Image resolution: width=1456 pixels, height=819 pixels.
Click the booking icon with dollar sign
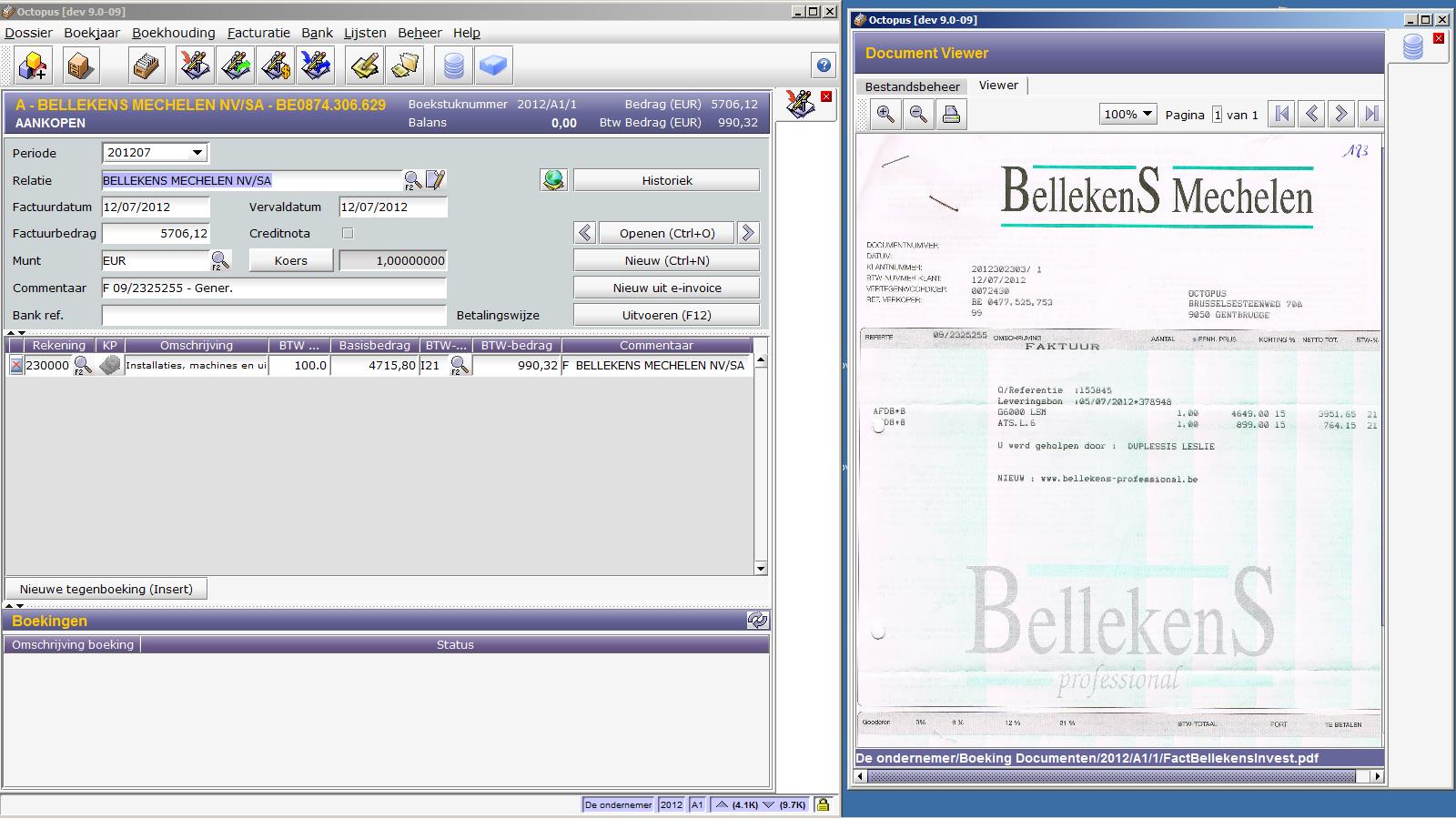[x=276, y=66]
